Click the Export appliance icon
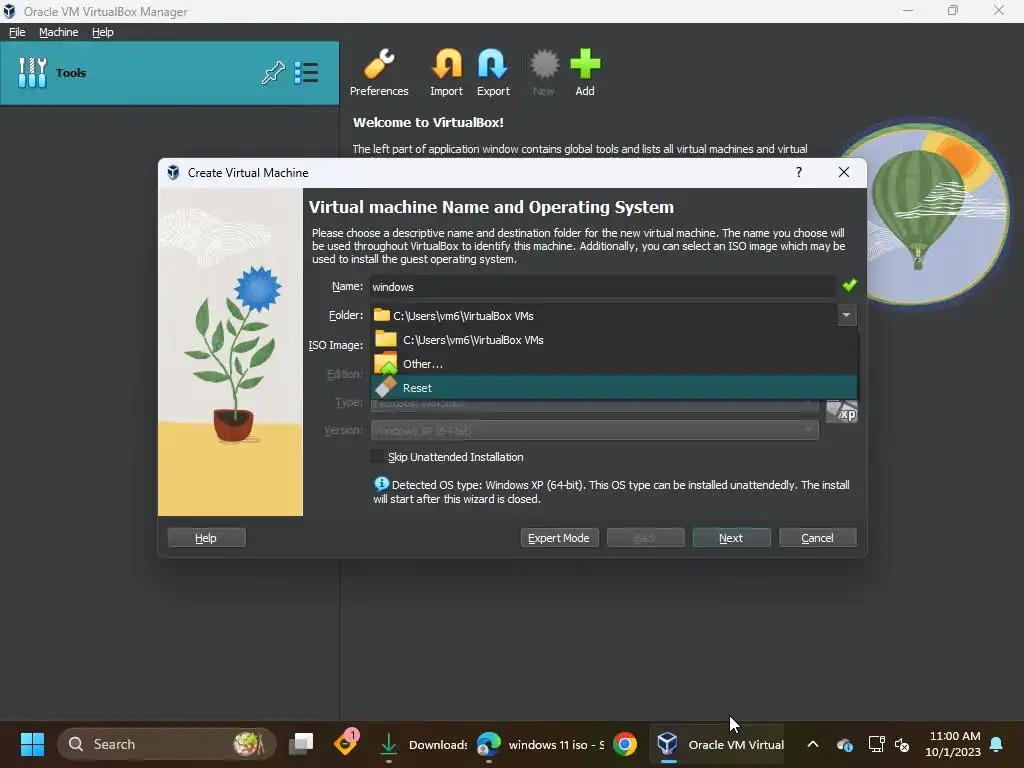The height and width of the screenshot is (768, 1024). tap(493, 72)
